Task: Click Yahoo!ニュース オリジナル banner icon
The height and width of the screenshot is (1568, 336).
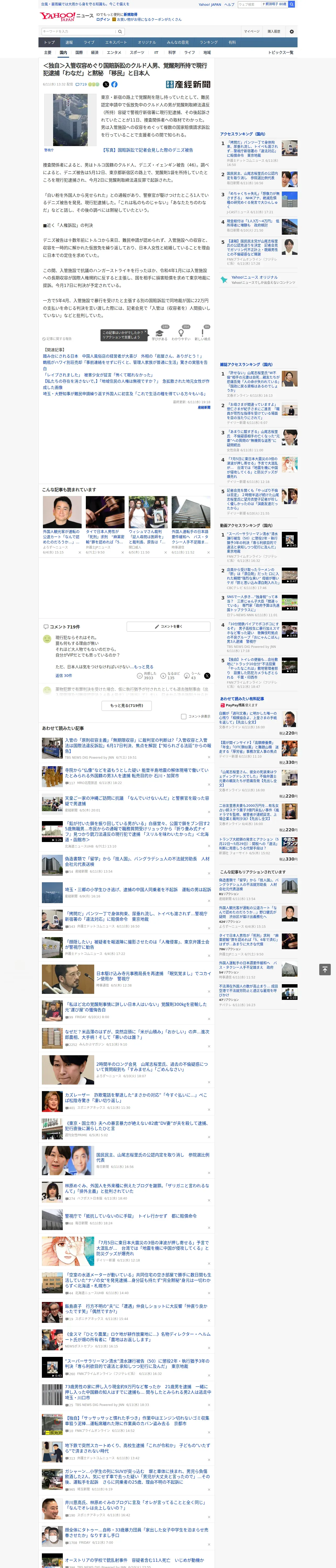Action: (x=225, y=279)
